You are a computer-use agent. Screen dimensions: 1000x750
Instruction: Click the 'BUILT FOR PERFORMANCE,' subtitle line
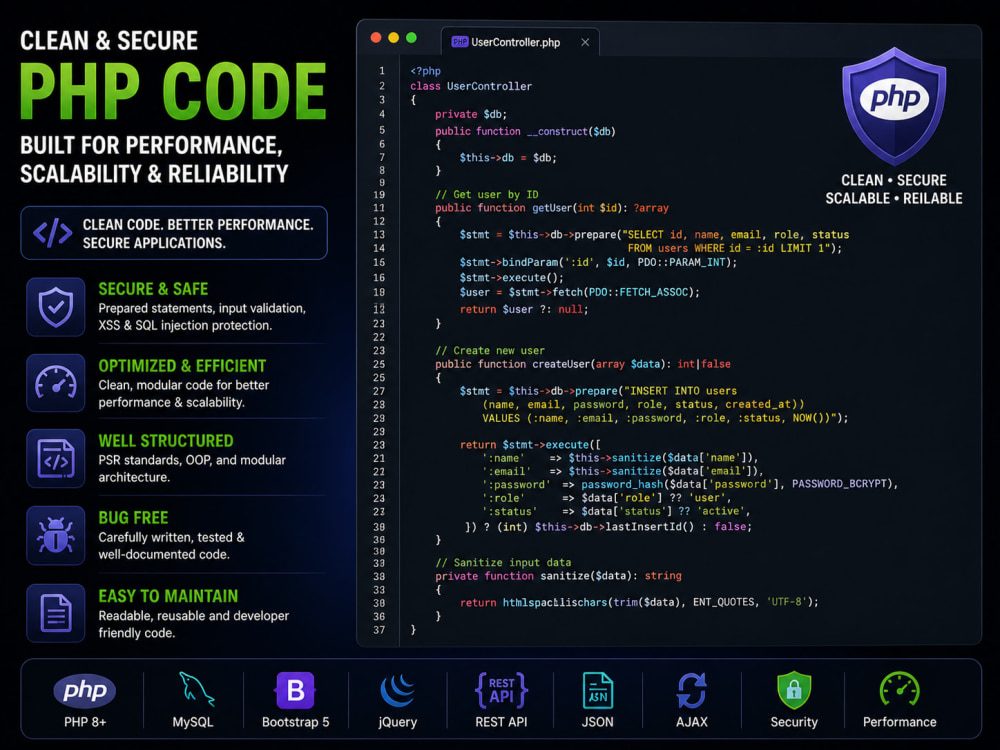click(x=151, y=145)
